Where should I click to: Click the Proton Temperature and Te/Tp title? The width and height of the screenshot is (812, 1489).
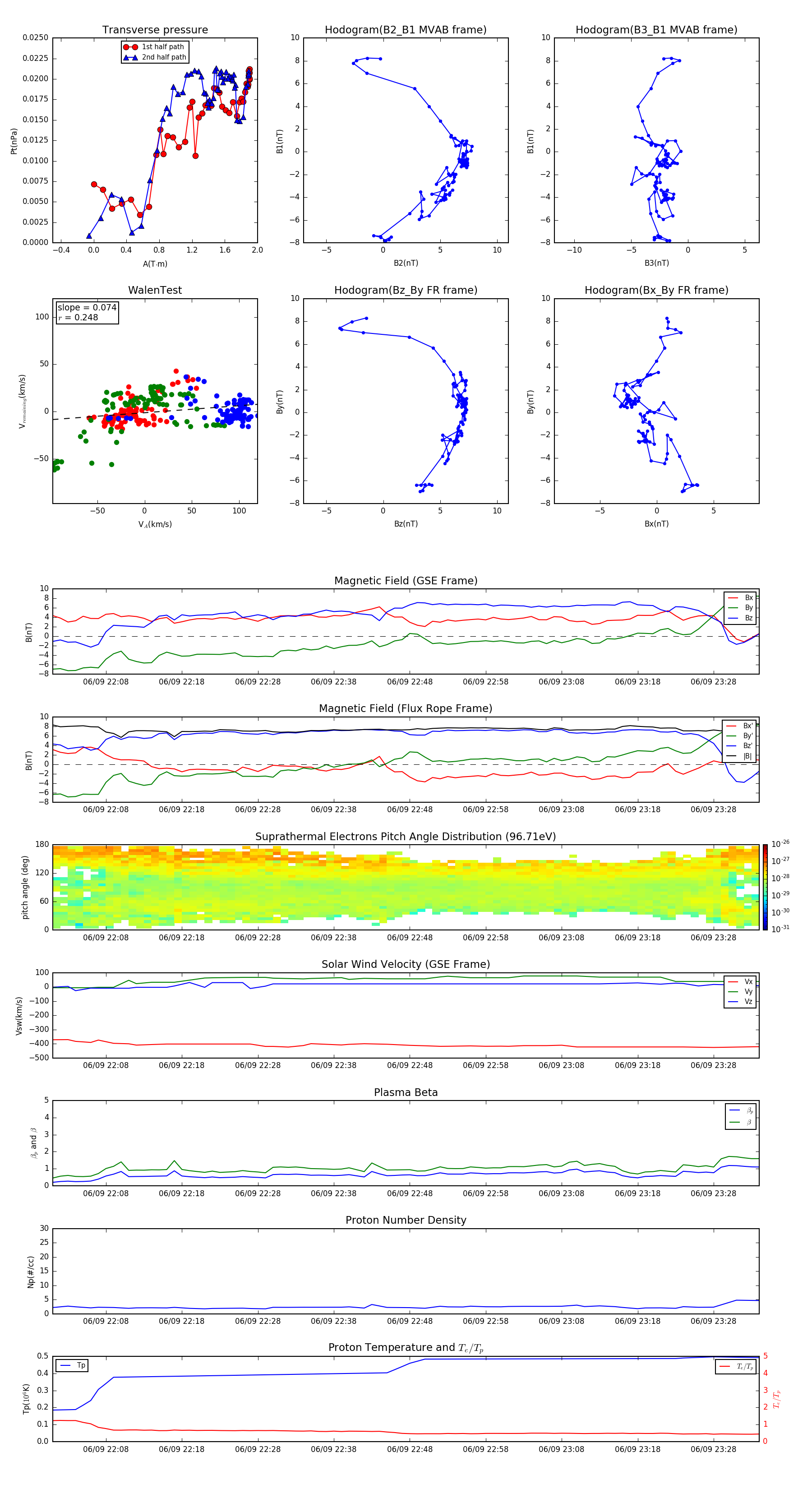tap(406, 1348)
